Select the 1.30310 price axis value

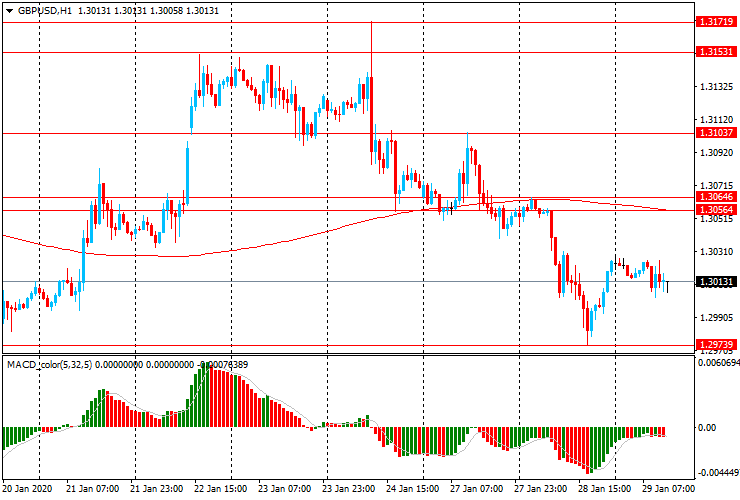(716, 252)
